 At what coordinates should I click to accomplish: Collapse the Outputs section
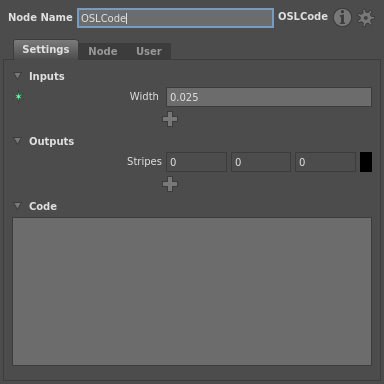18,141
